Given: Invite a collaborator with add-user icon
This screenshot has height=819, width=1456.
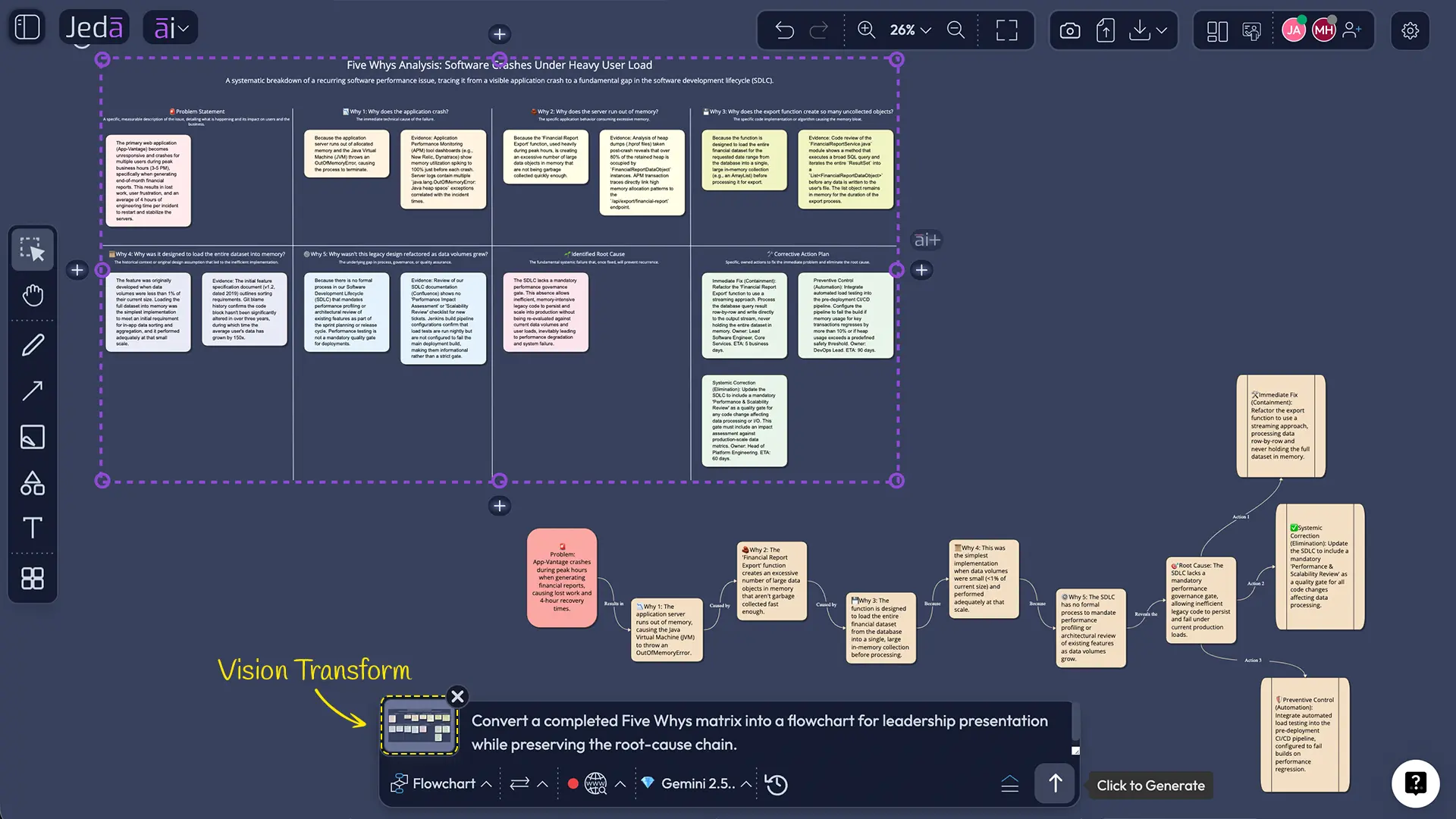Looking at the screenshot, I should coord(1352,30).
